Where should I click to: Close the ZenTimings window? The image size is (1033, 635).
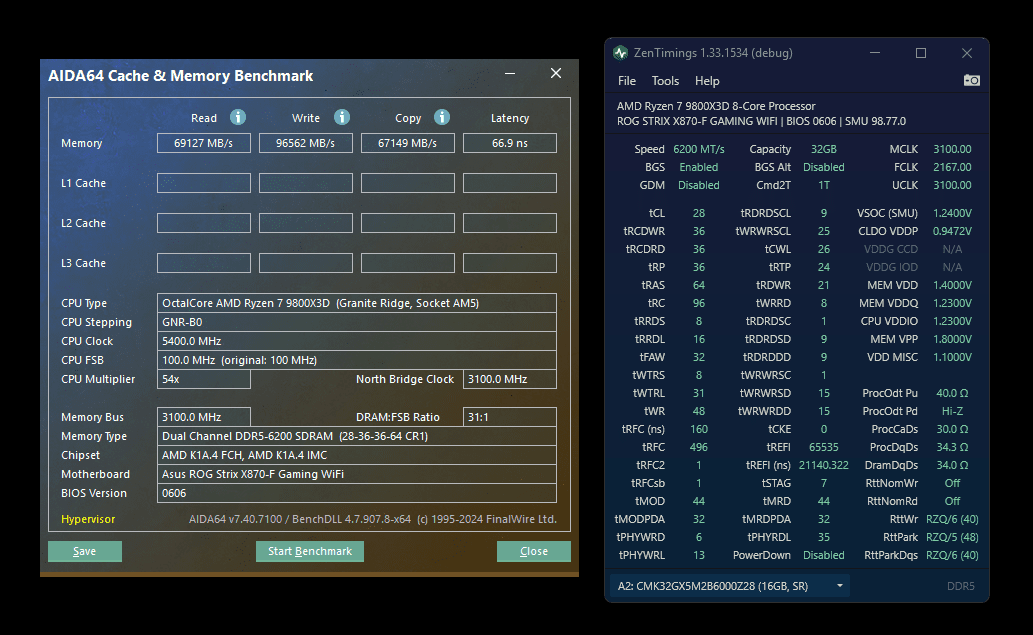click(x=966, y=53)
